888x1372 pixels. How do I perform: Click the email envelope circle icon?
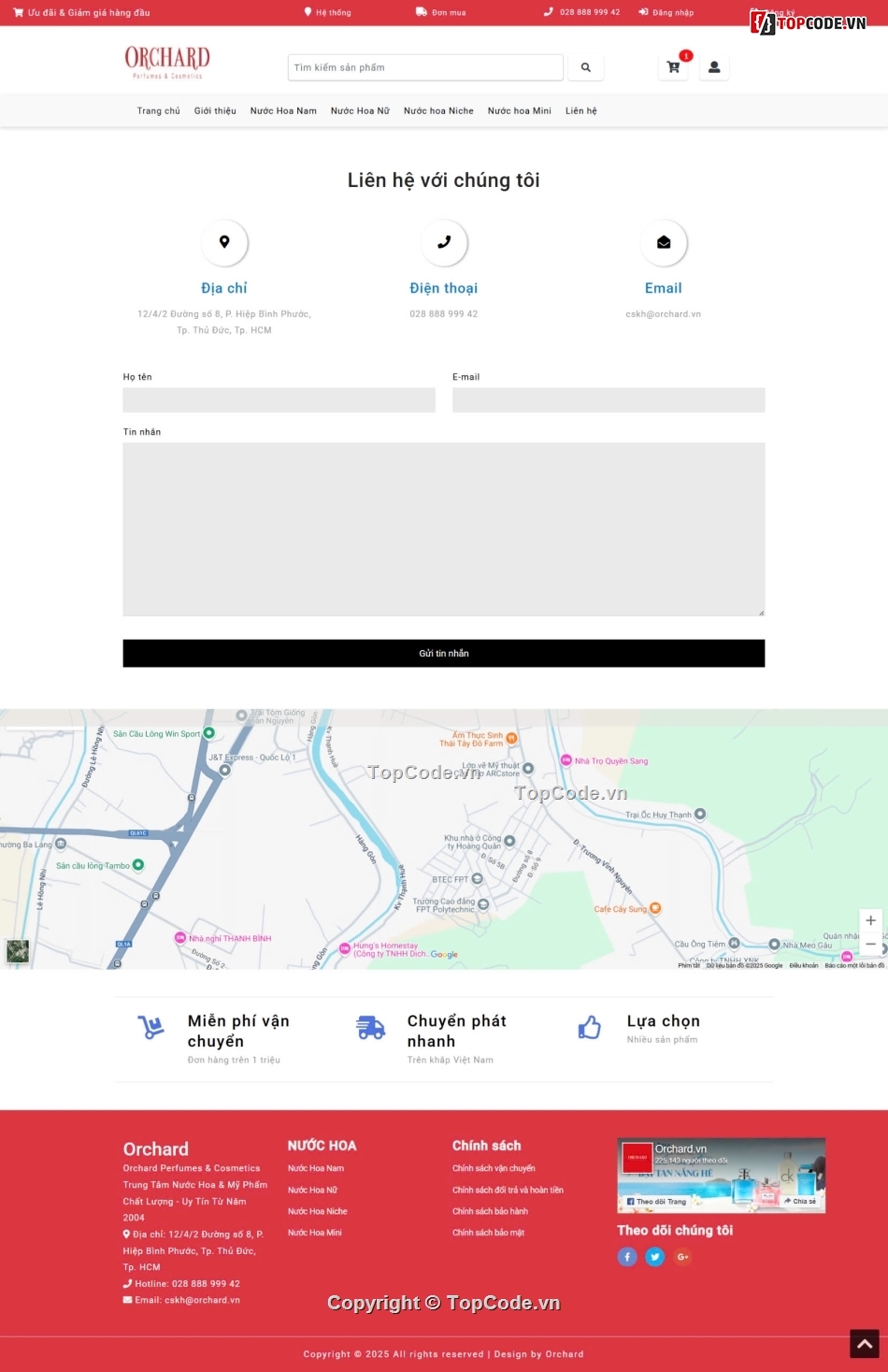coord(664,242)
